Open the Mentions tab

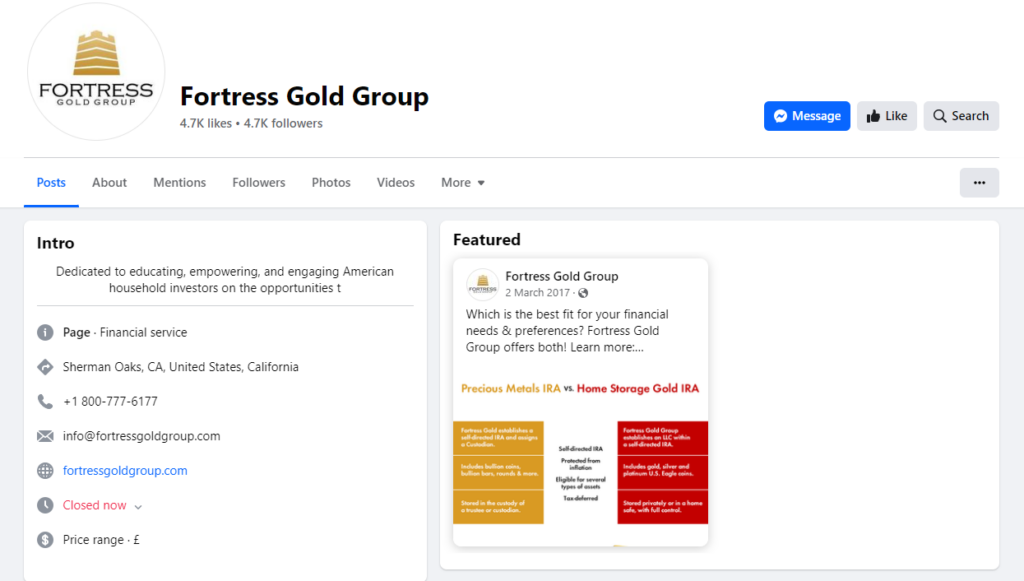tap(180, 183)
